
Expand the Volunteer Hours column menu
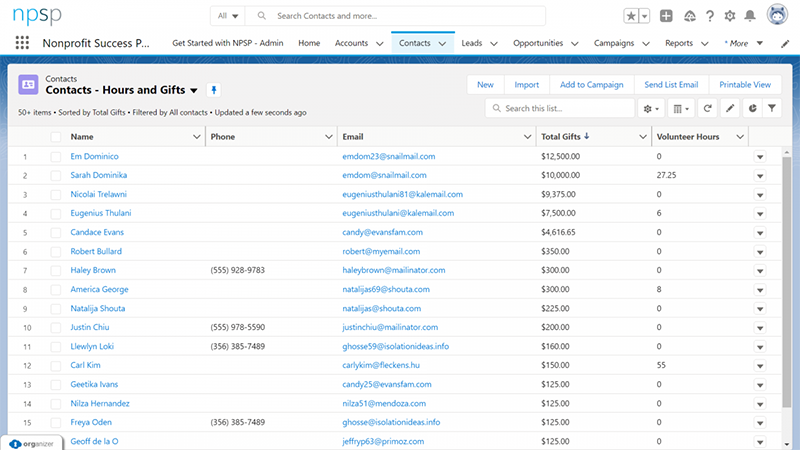coord(740,137)
